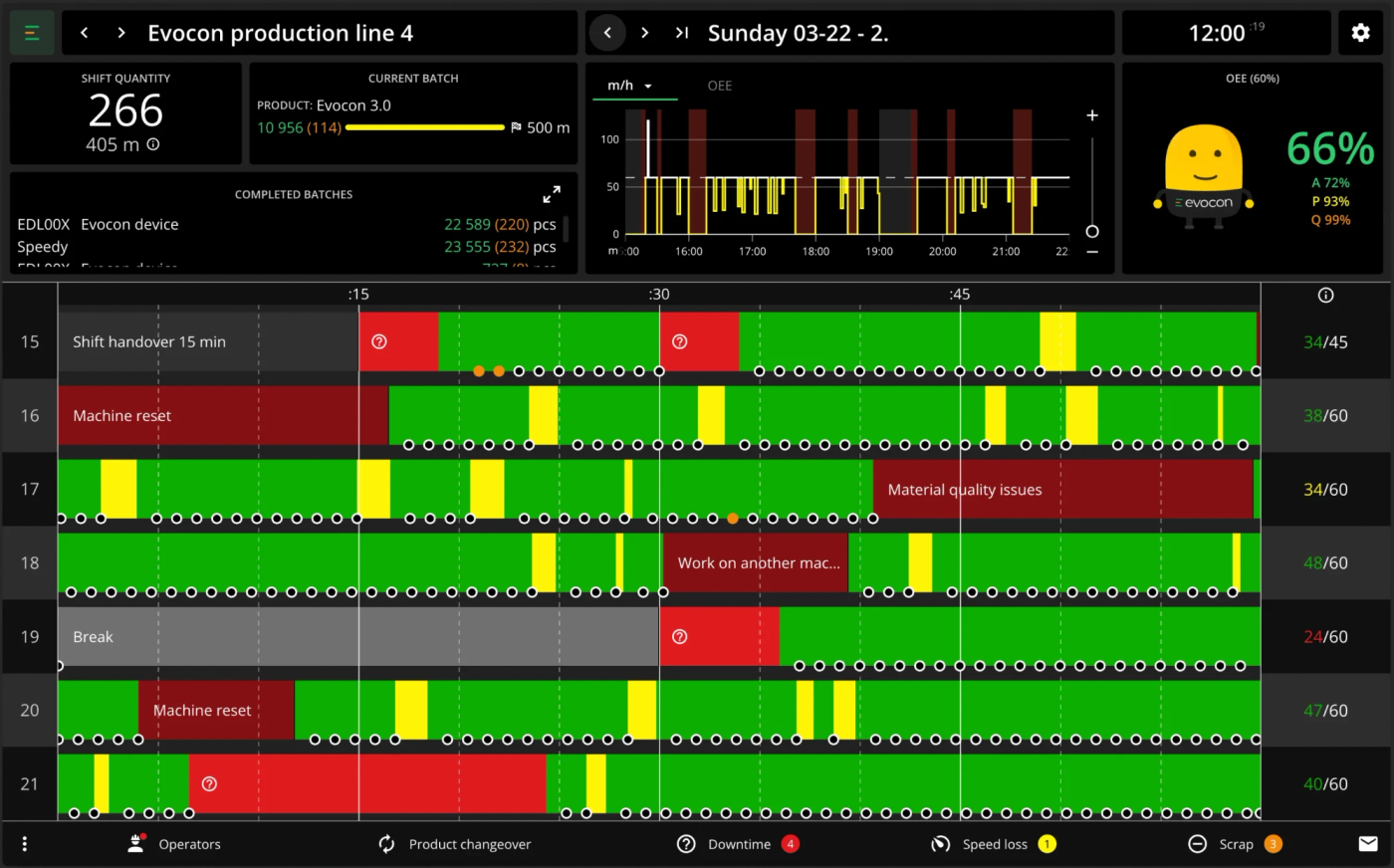Click the current batch progress bar
This screenshot has height=868, width=1394.
(x=425, y=127)
